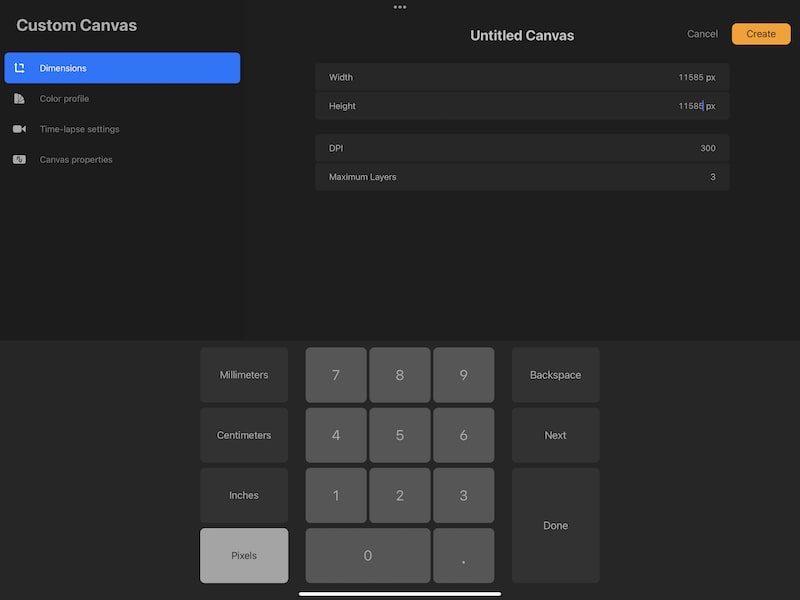Open the Time-lapse settings camera icon
Viewport: 800px width, 600px height.
click(19, 128)
